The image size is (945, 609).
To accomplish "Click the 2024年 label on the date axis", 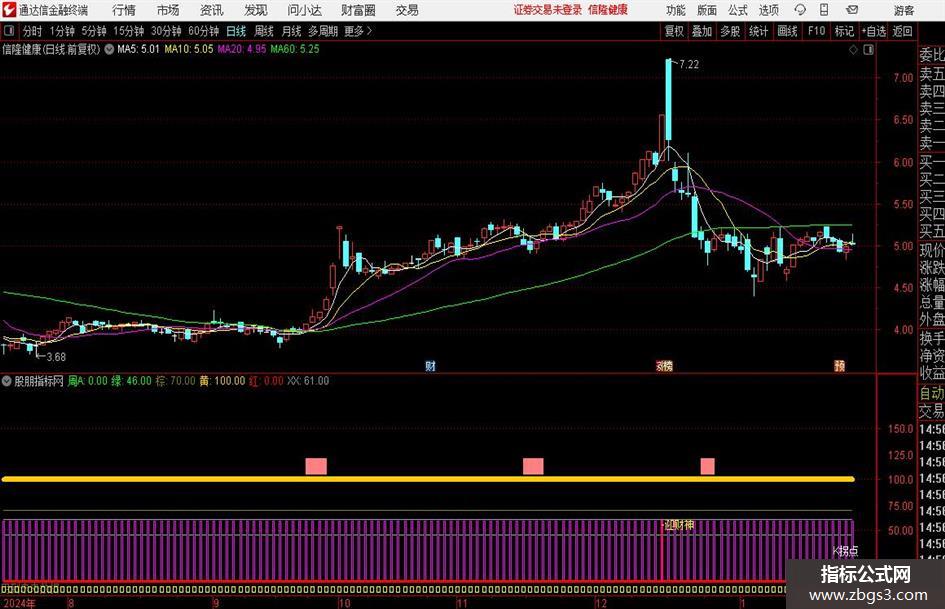I will point(19,603).
